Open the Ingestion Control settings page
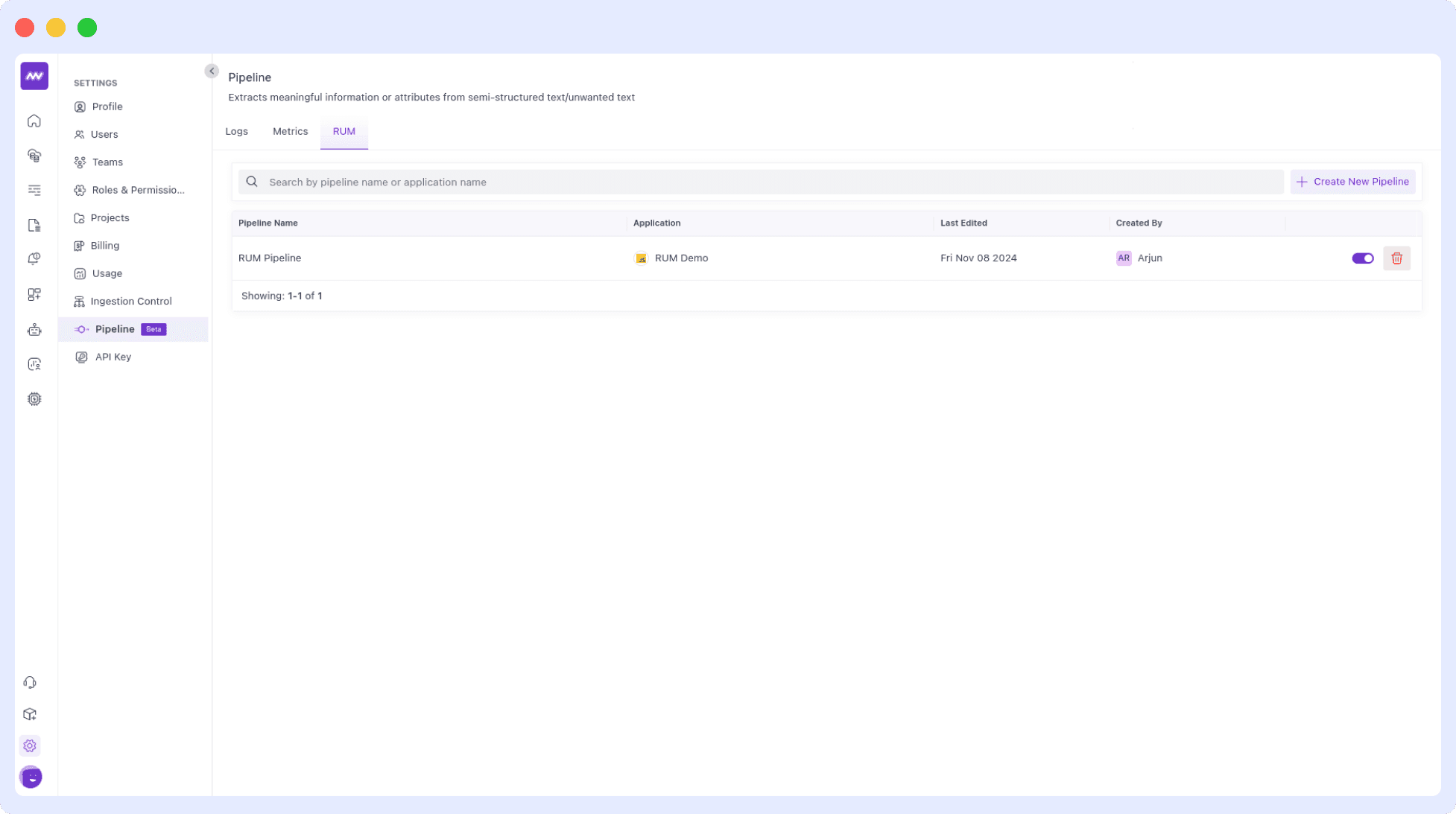1456x814 pixels. point(131,301)
